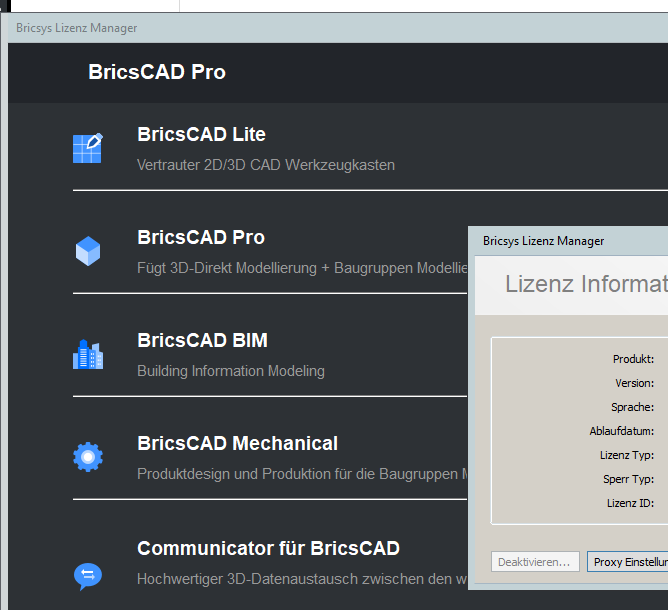Click the Lizenz ID label

[x=630, y=503]
